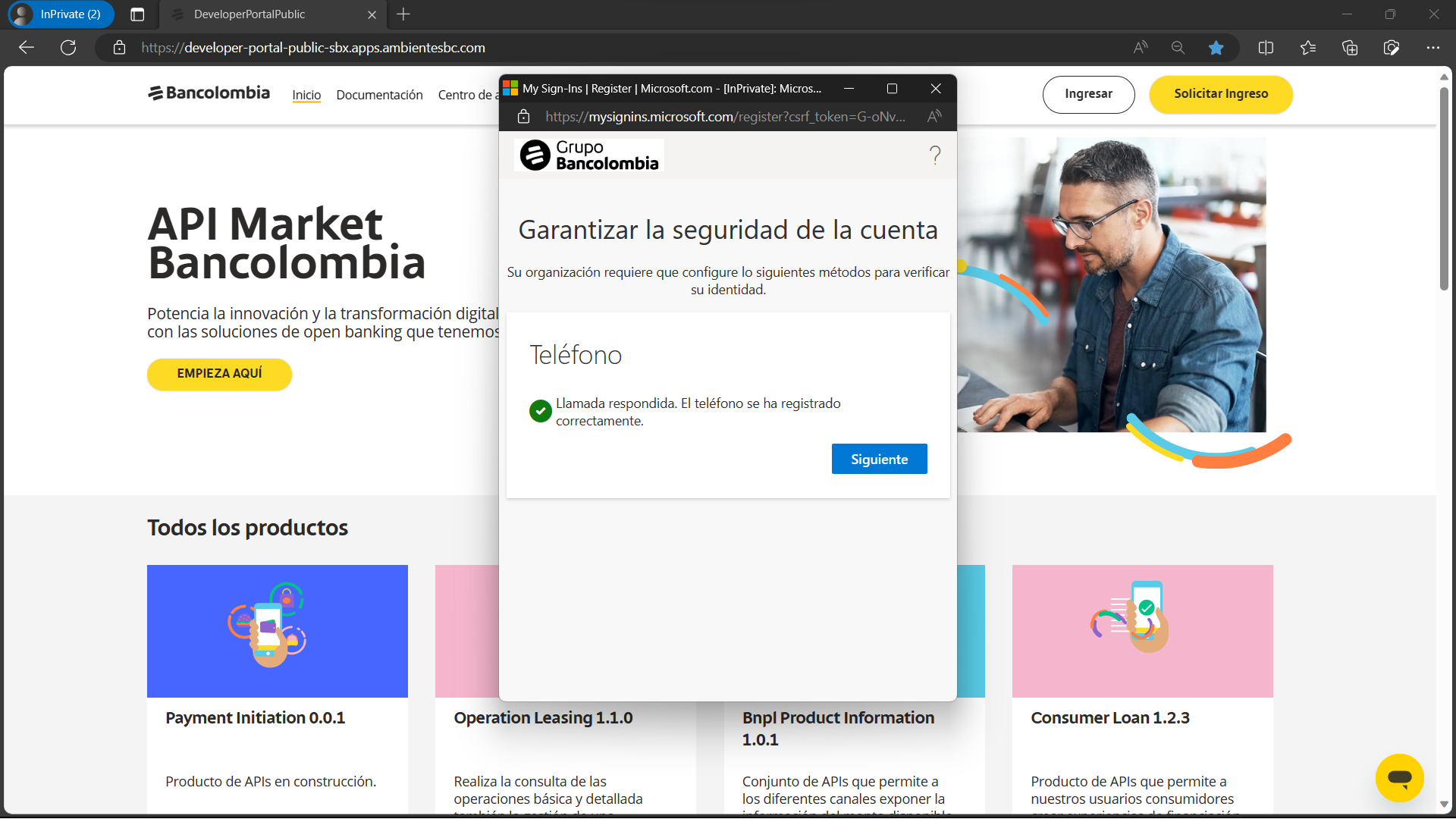Open the Documentación menu item

(379, 95)
